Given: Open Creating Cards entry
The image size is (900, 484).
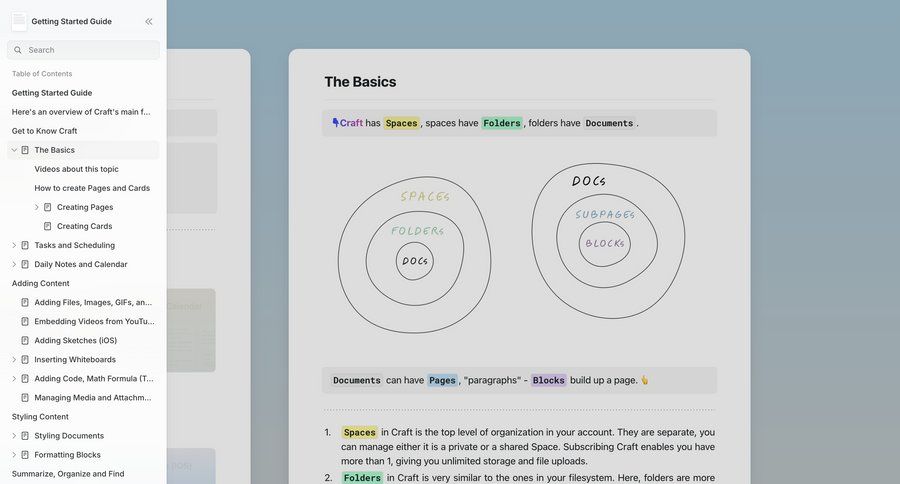Looking at the screenshot, I should (x=84, y=226).
